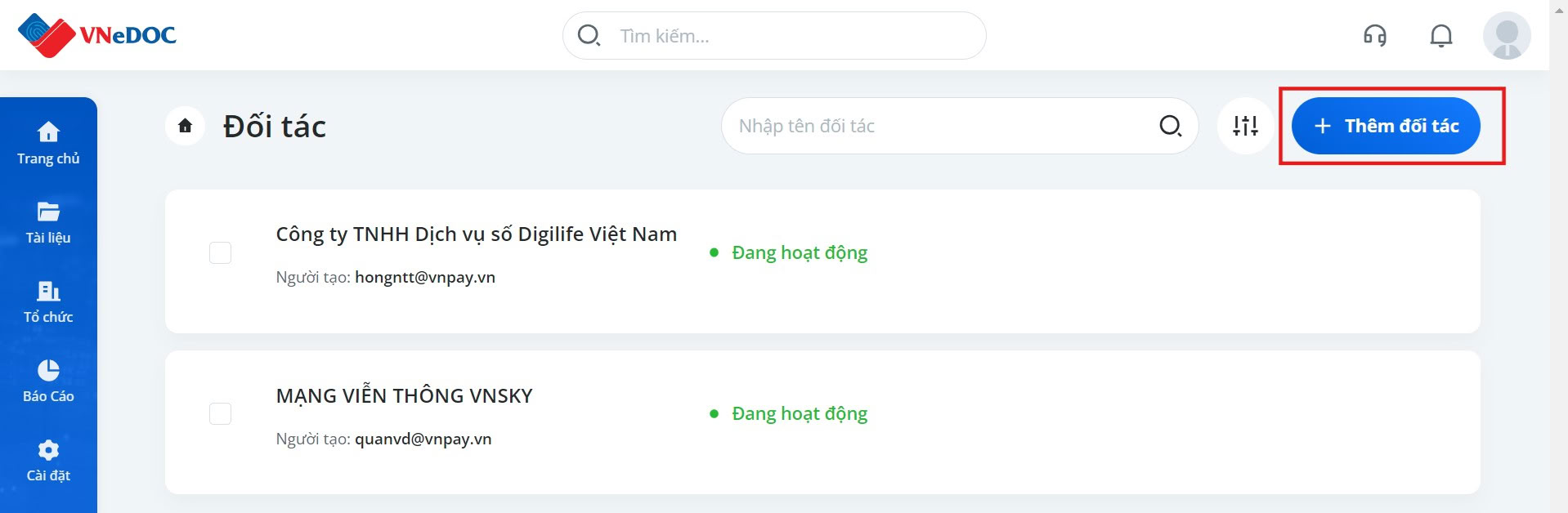Click the top search magnifier icon
1568x513 pixels.
click(589, 35)
